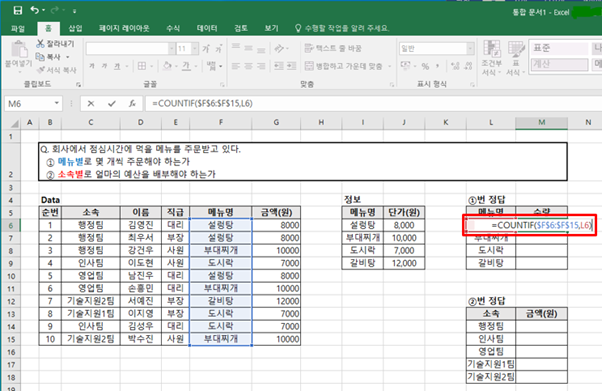Open Format as Table (표 서식)
This screenshot has height=391, width=602.
516,58
